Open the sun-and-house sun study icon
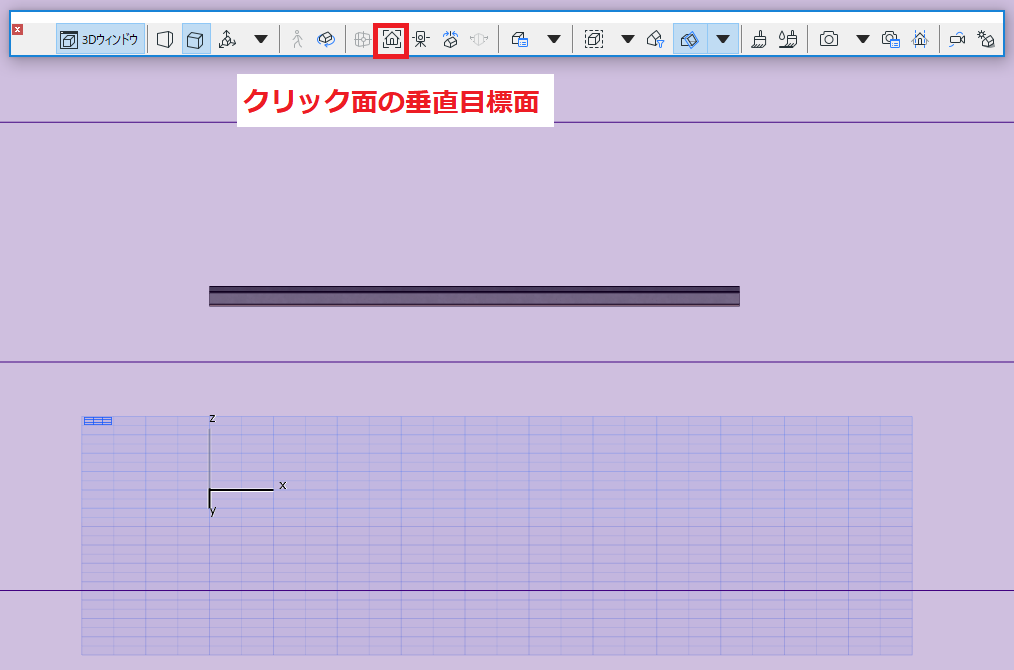 pyautogui.click(x=986, y=39)
